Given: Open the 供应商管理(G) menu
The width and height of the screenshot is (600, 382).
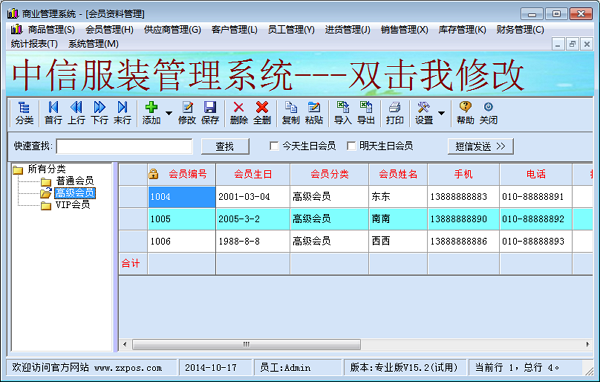Looking at the screenshot, I should [x=173, y=29].
